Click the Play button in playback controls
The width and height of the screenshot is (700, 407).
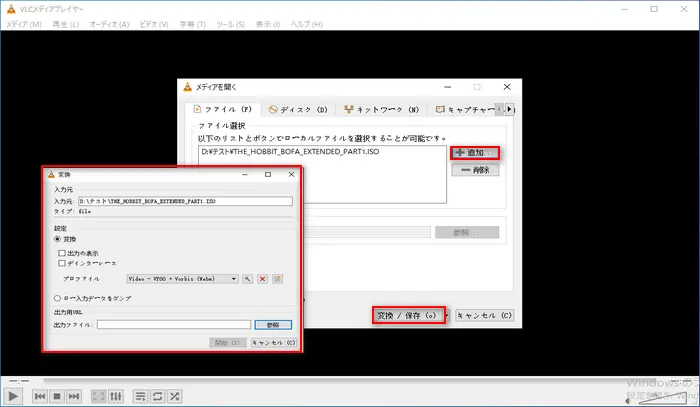tap(14, 396)
